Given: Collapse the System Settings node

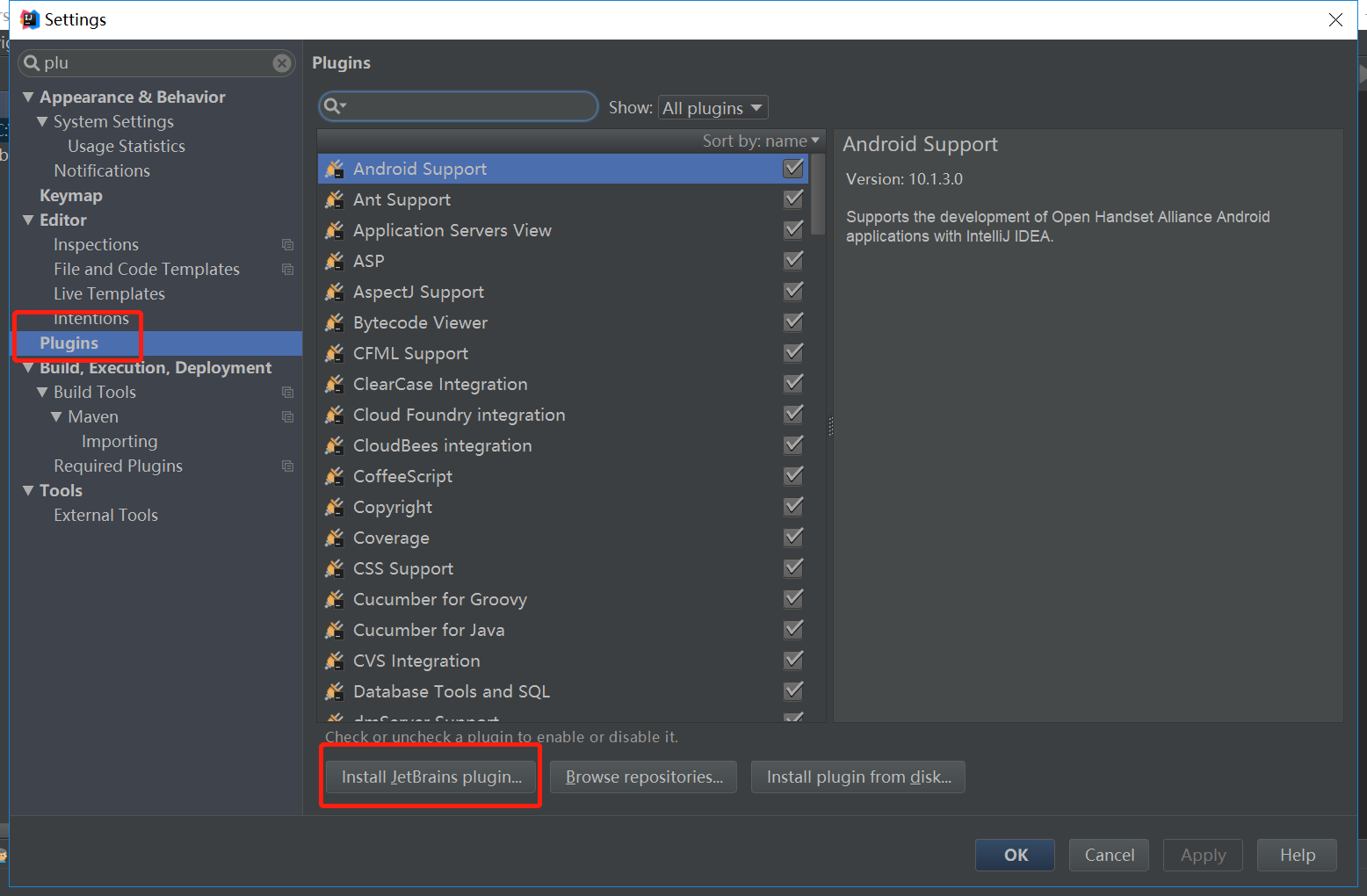Looking at the screenshot, I should (42, 121).
